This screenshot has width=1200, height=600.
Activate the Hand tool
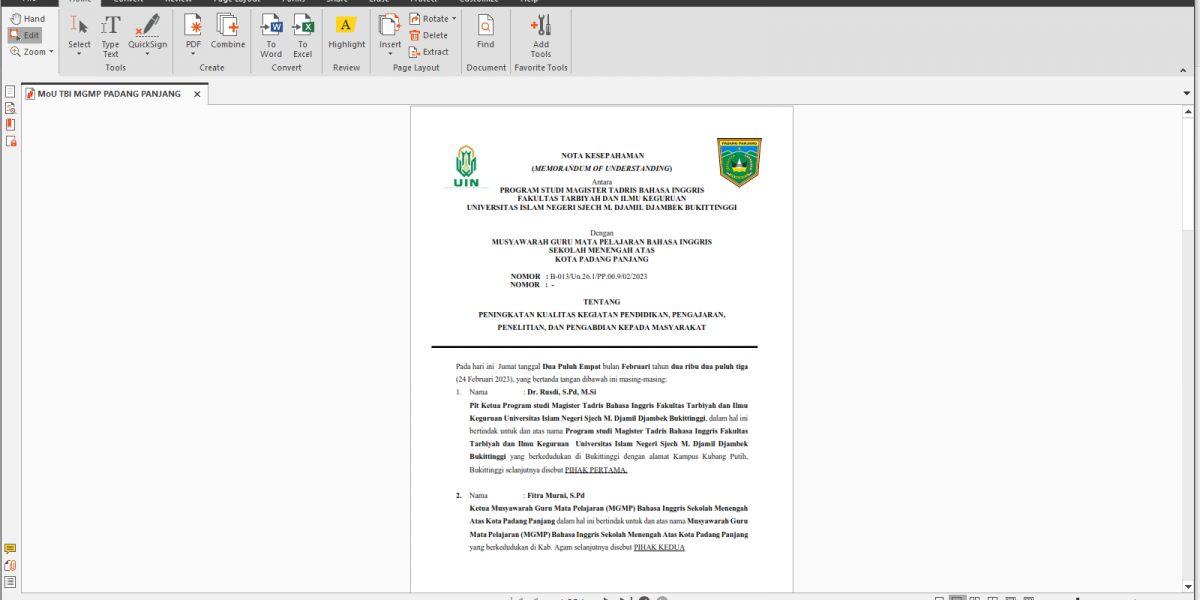[27, 19]
